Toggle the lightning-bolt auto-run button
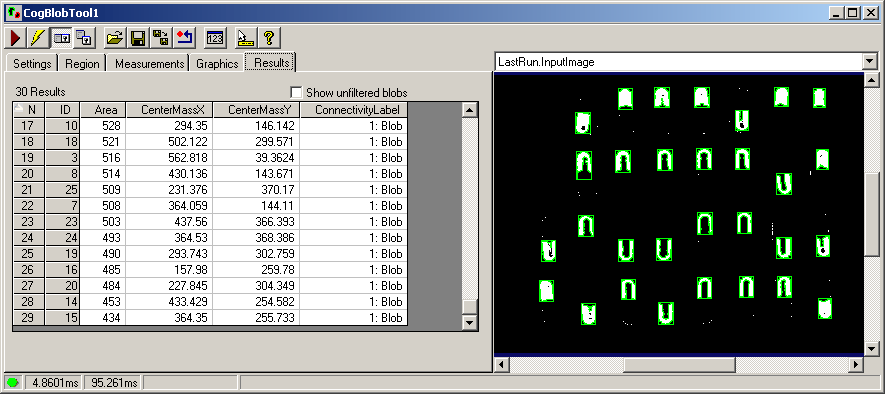 pos(38,38)
